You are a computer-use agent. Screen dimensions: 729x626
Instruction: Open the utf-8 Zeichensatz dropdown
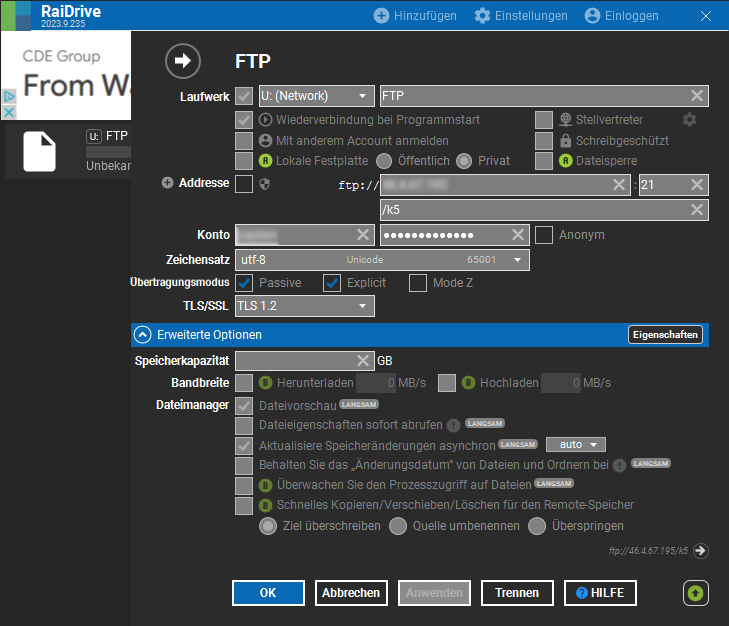382,260
